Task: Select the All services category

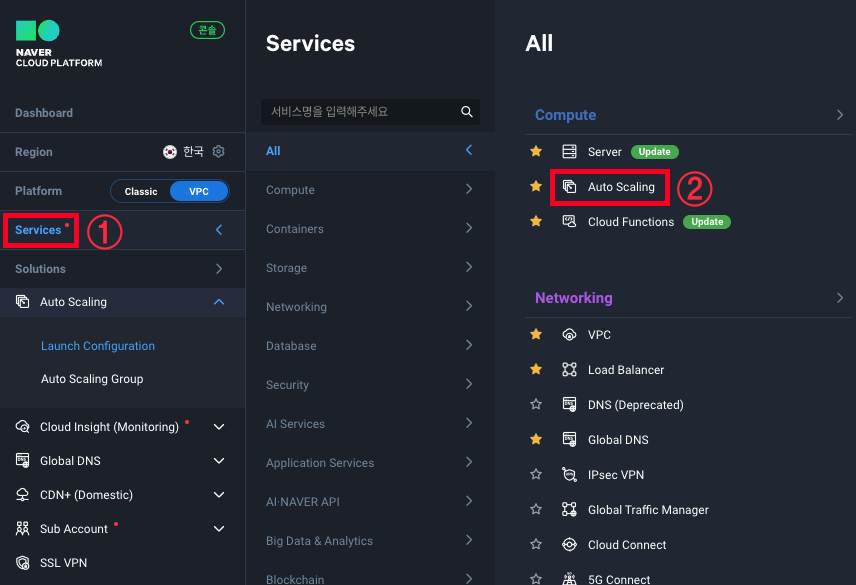Action: pyautogui.click(x=370, y=151)
